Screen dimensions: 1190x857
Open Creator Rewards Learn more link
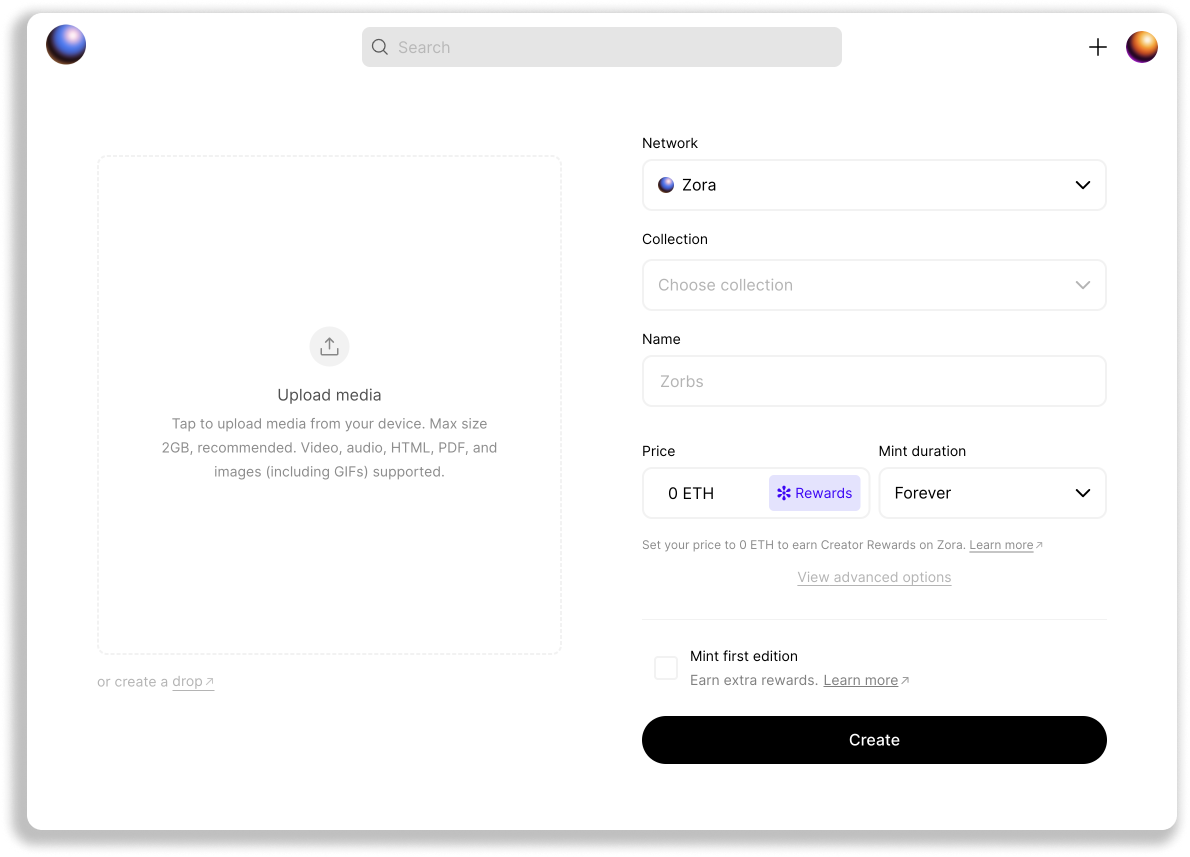click(x=1006, y=545)
